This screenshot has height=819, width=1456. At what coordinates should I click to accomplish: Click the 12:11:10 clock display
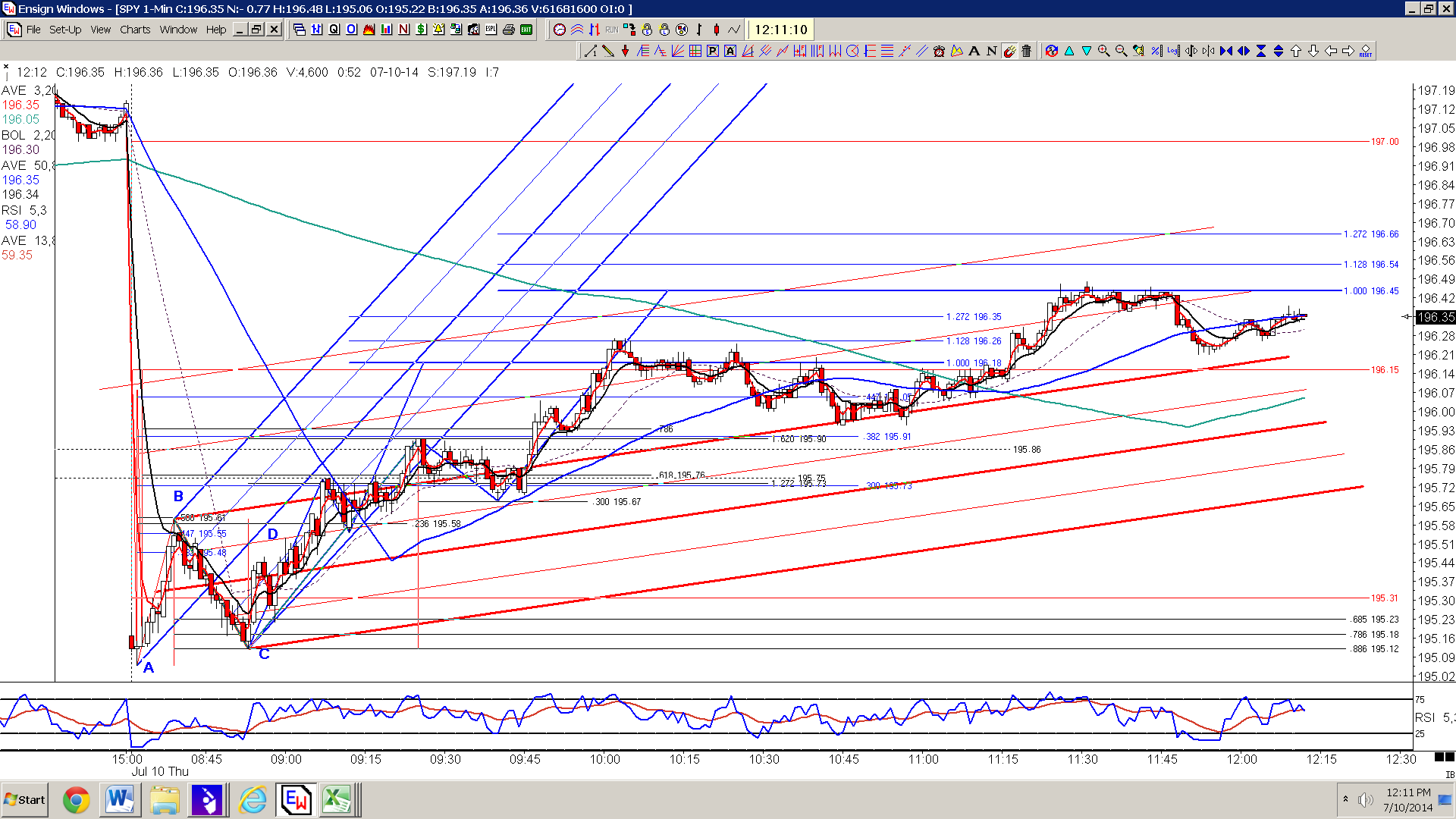pyautogui.click(x=781, y=30)
